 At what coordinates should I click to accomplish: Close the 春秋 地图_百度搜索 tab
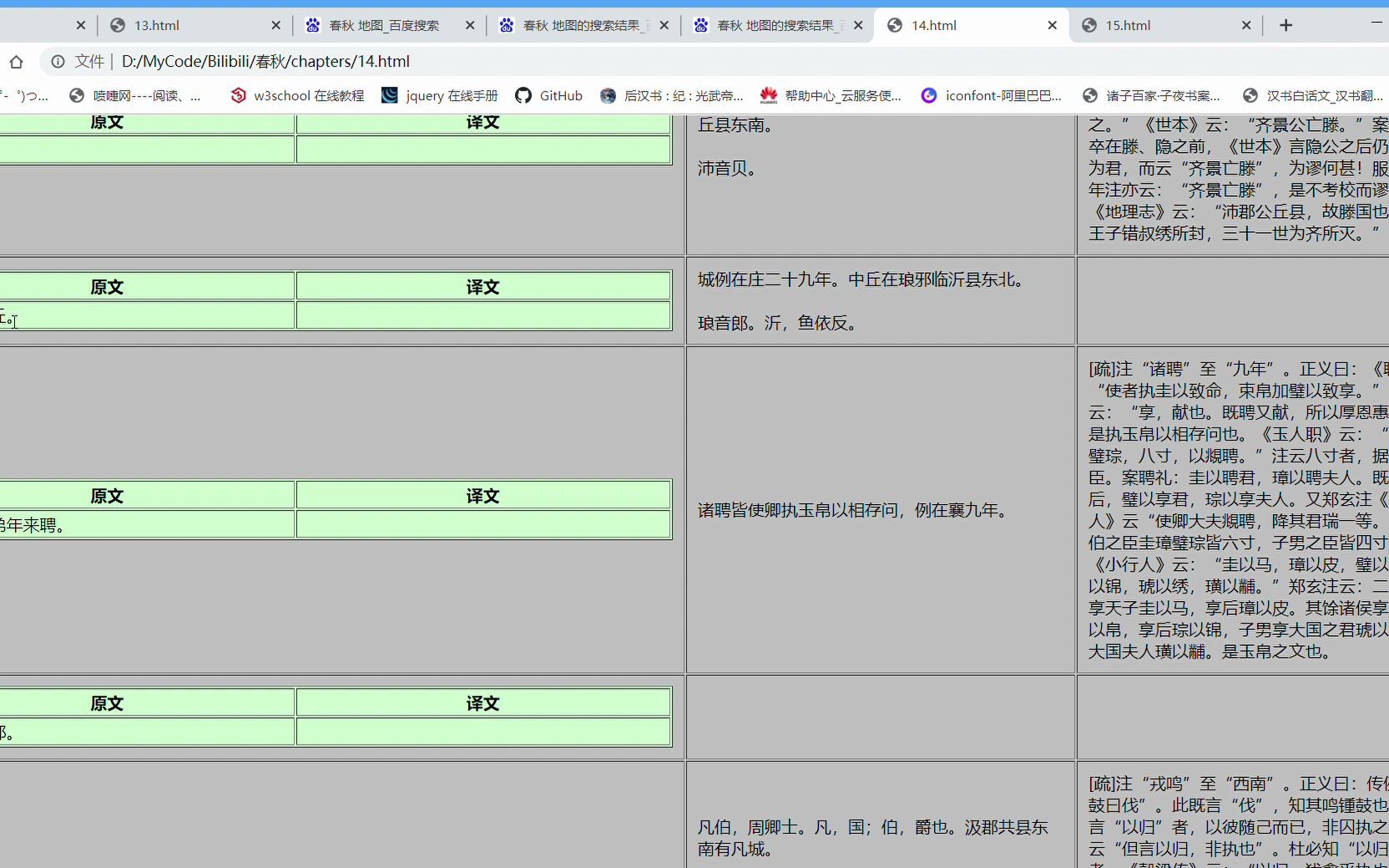tap(470, 25)
